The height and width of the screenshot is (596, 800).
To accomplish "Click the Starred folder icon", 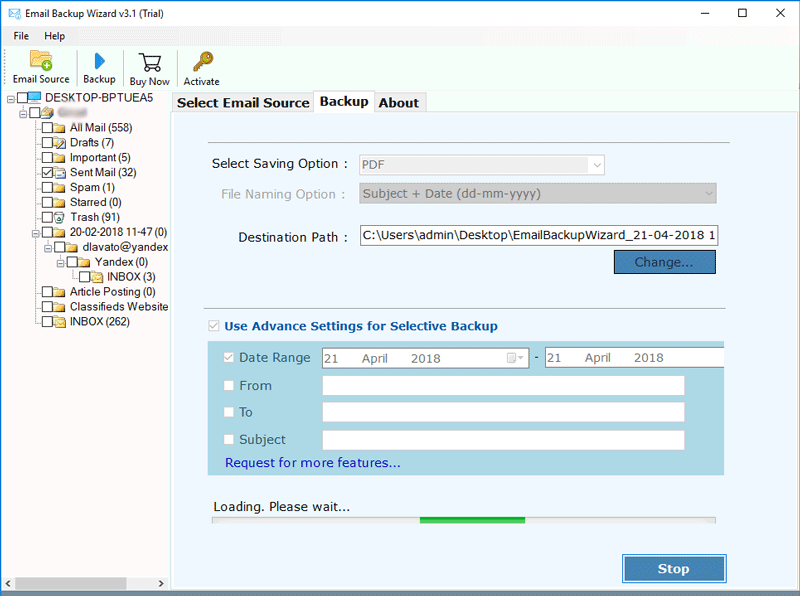I will (x=60, y=203).
